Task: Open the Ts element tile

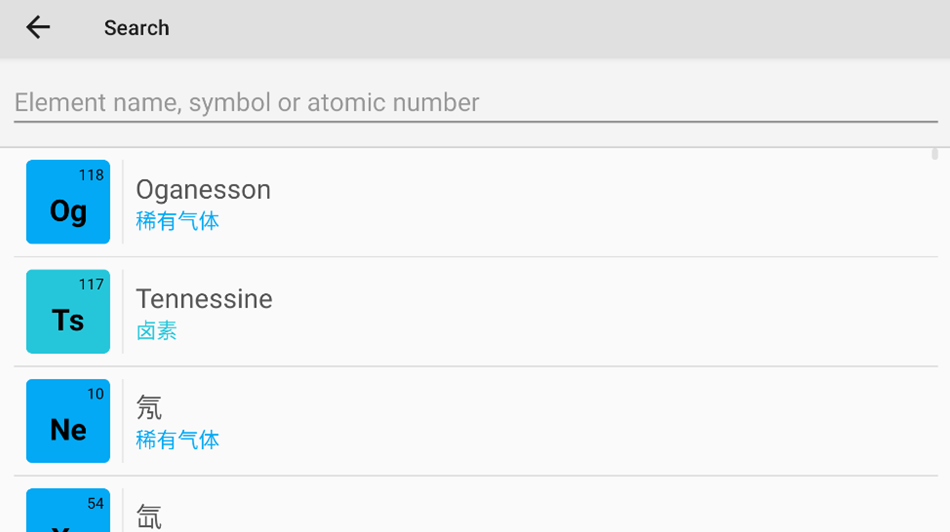Action: coord(68,311)
